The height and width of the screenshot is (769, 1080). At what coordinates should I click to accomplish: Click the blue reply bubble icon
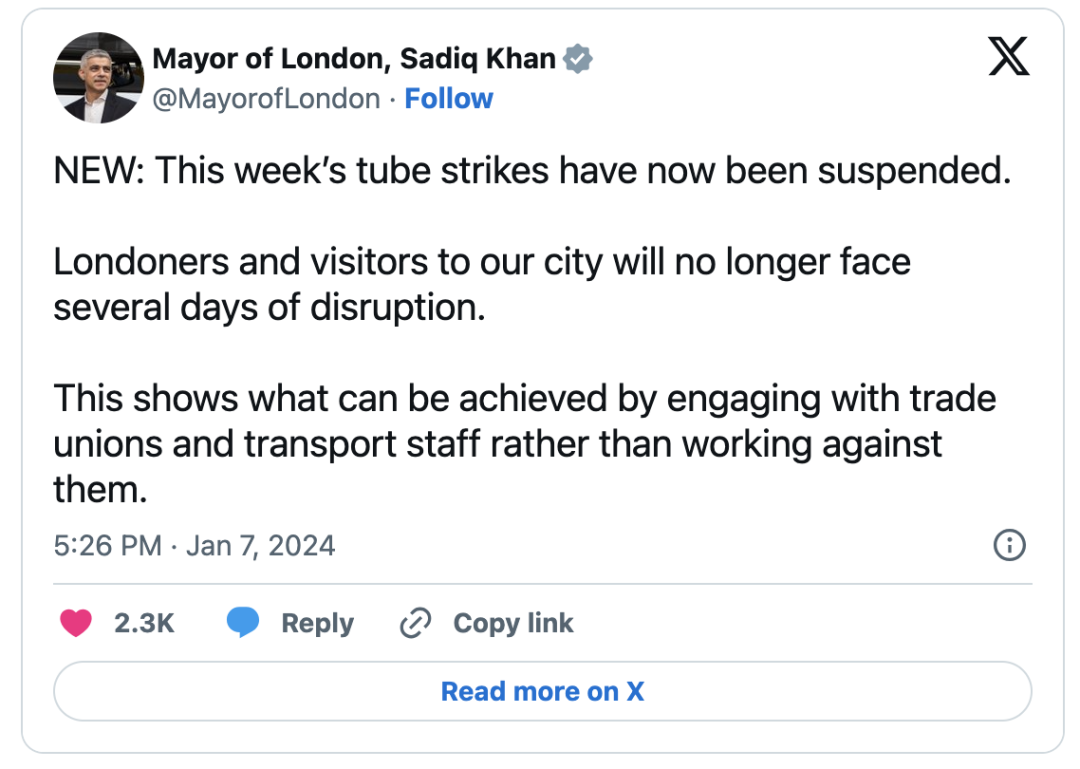243,623
